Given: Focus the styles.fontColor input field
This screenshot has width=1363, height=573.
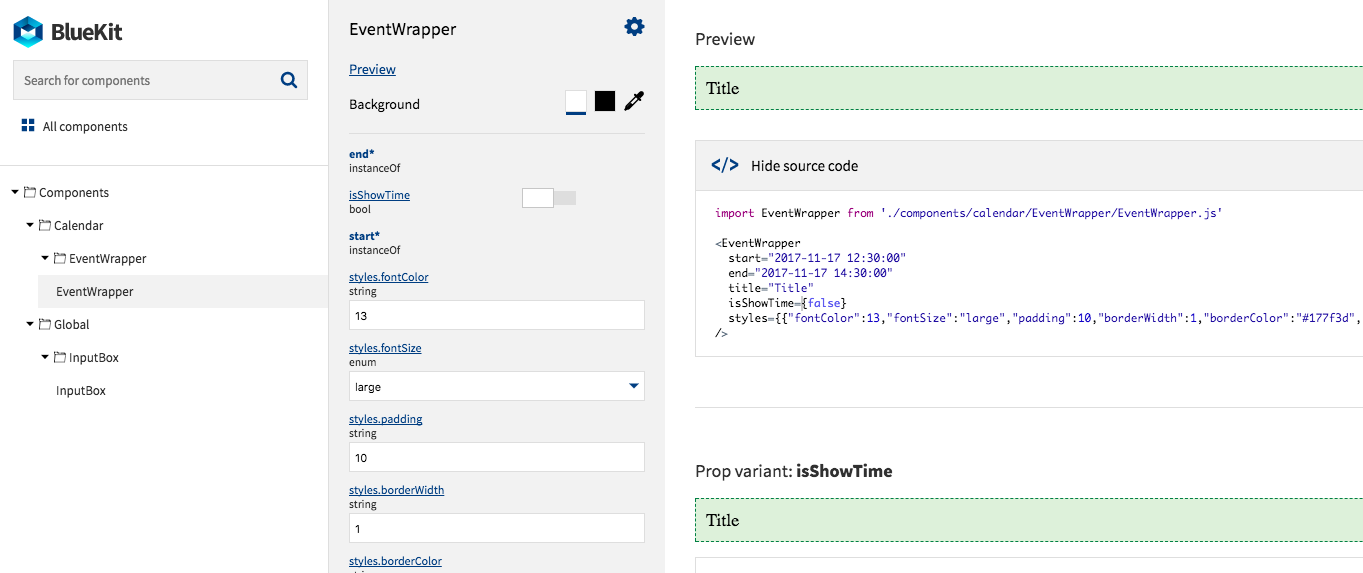Looking at the screenshot, I should click(497, 315).
